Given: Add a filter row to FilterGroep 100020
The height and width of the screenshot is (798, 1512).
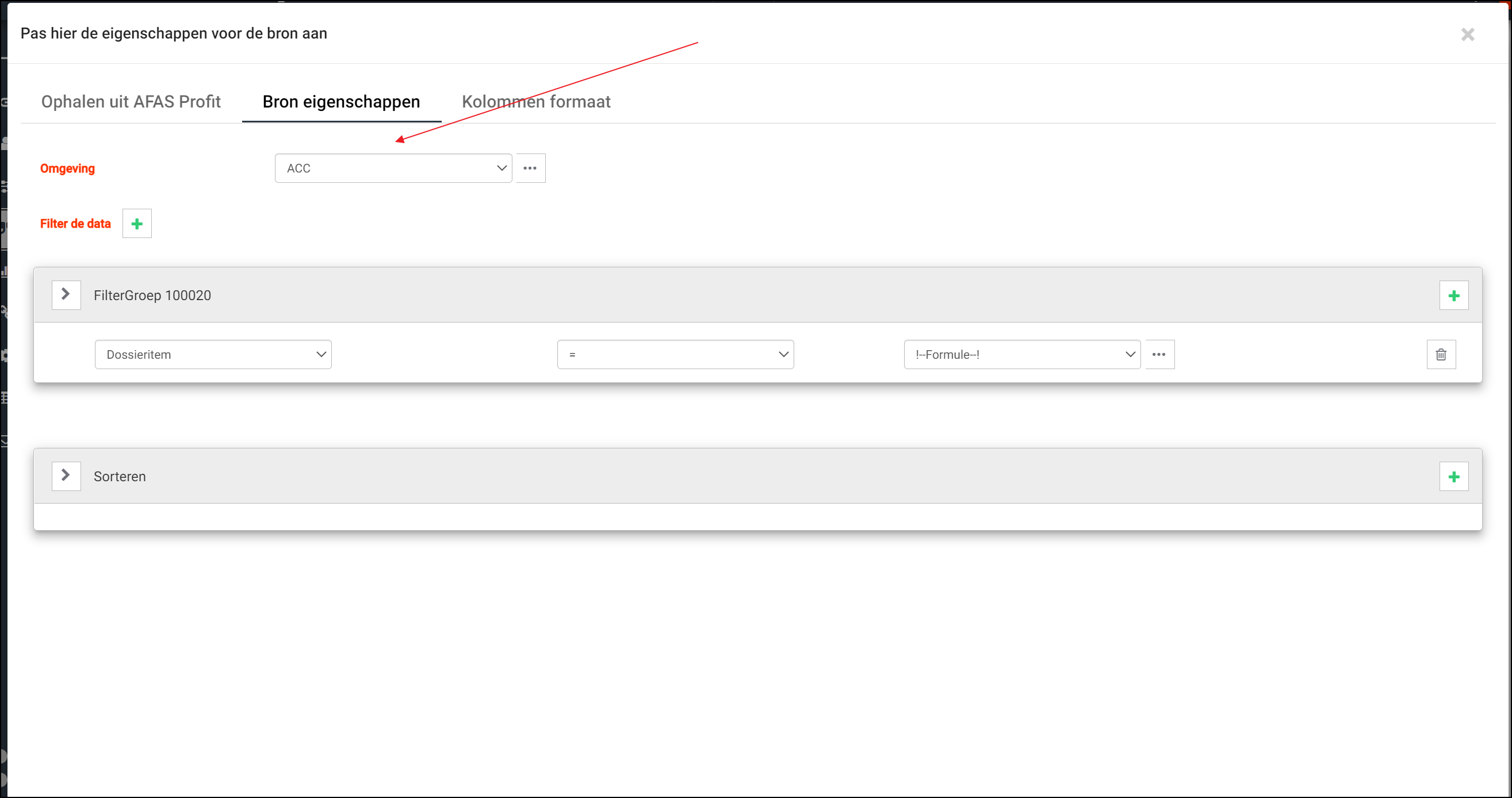Looking at the screenshot, I should pos(1453,296).
